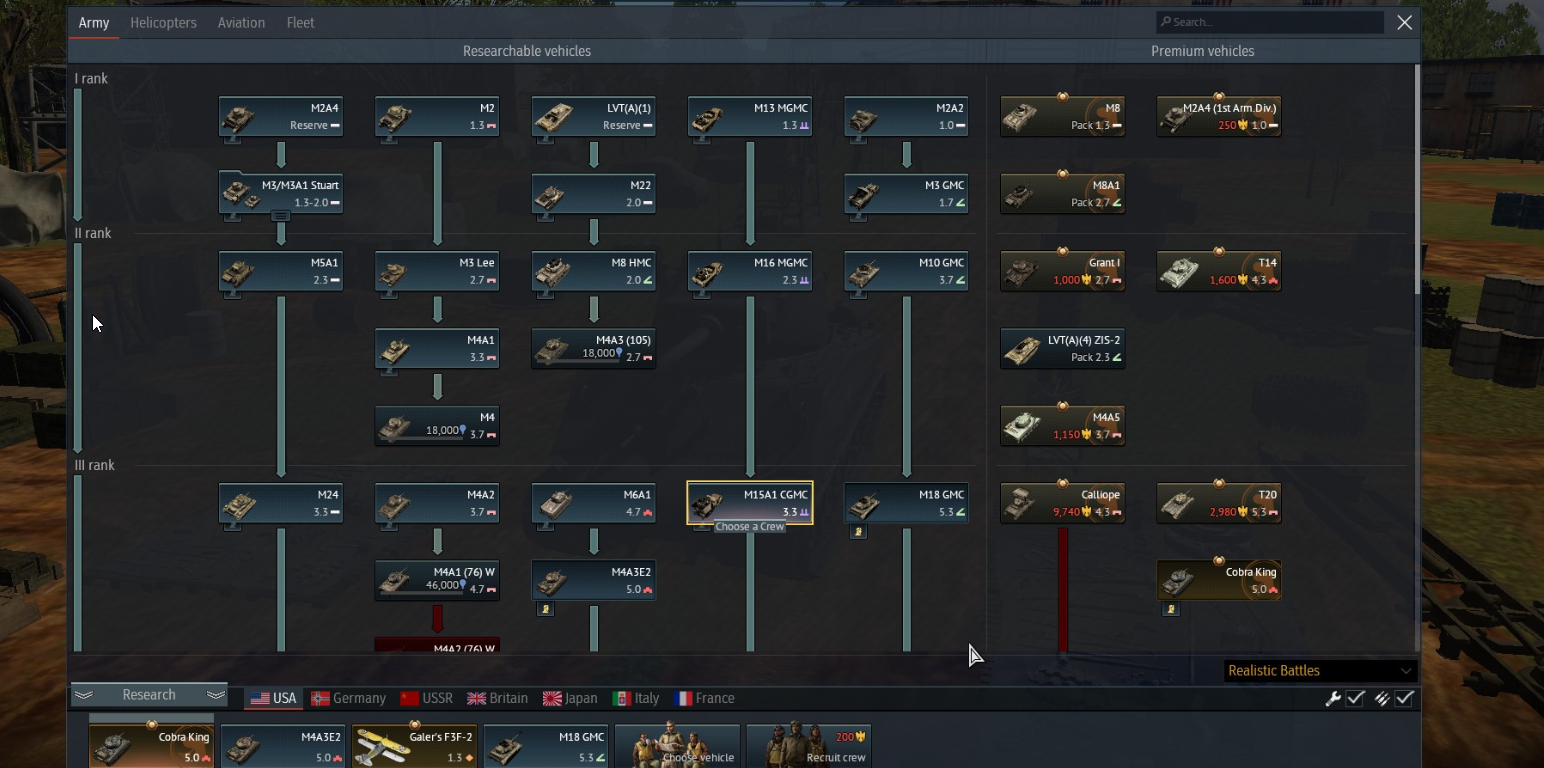Switch to the France nation tab
The height and width of the screenshot is (768, 1544).
coord(705,699)
